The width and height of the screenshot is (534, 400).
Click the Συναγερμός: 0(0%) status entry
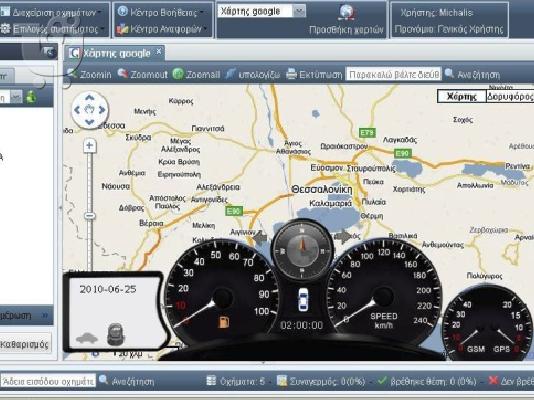point(321,381)
